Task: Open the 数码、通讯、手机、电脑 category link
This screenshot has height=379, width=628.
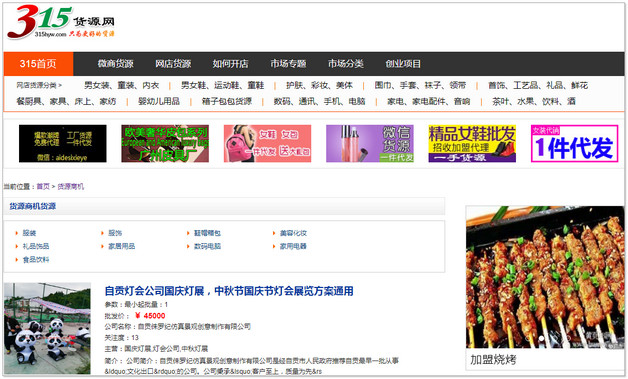Action: coord(319,101)
